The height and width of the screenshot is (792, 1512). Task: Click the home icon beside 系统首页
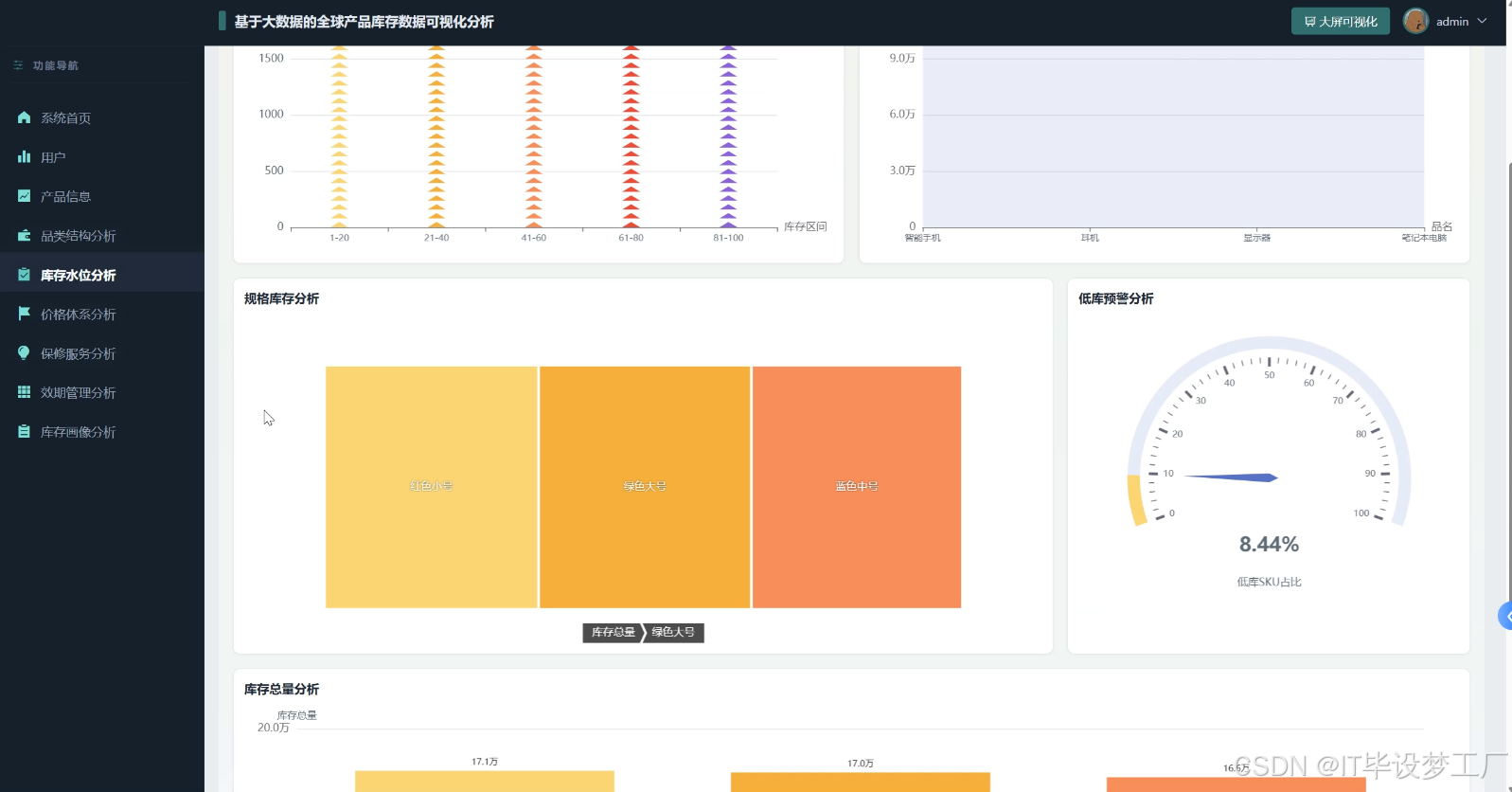pos(24,117)
